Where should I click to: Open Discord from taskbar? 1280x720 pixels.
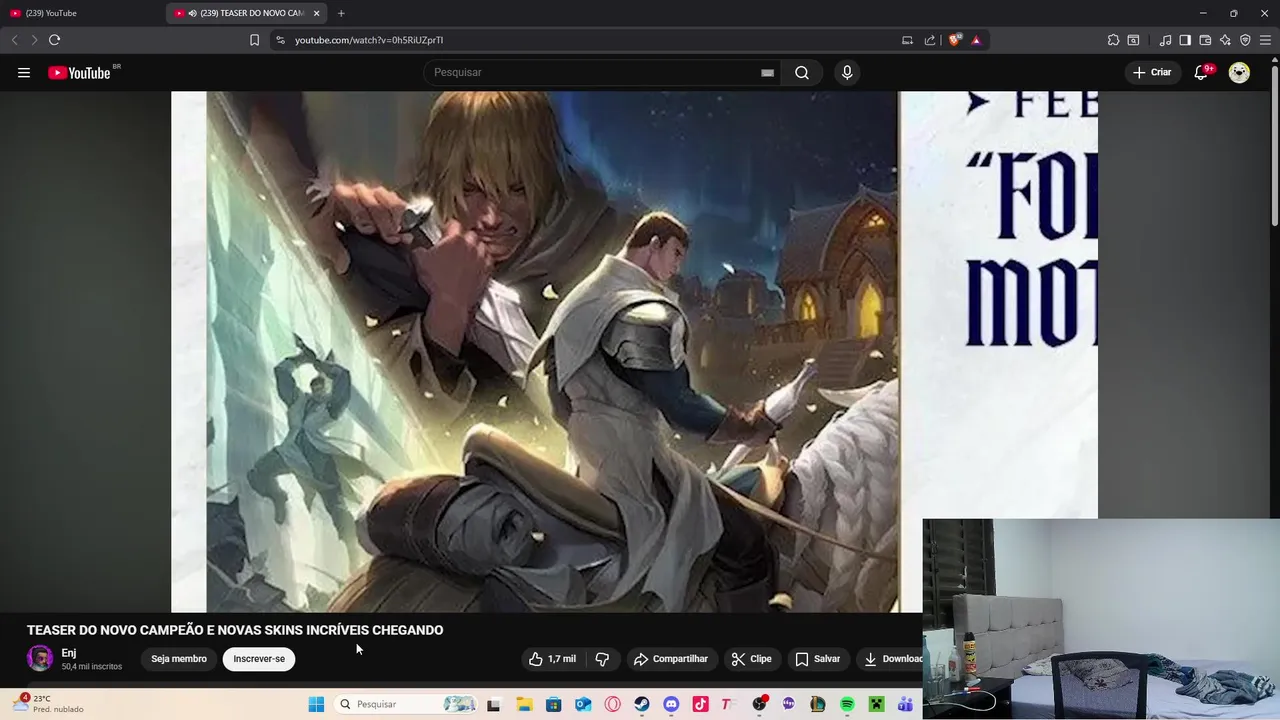tap(671, 704)
